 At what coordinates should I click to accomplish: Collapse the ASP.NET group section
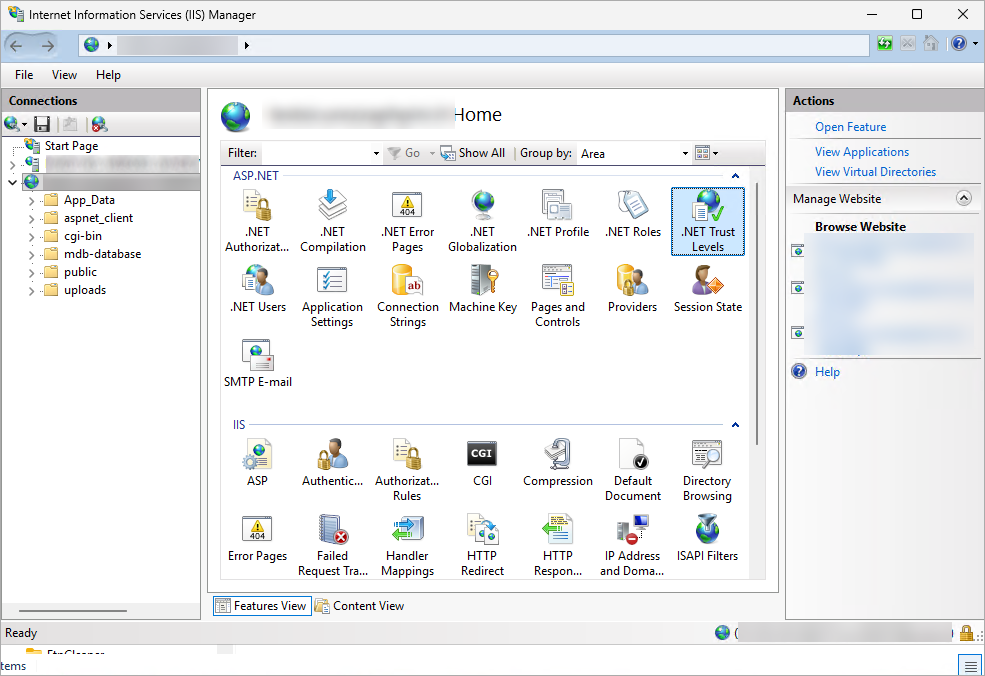tap(736, 176)
